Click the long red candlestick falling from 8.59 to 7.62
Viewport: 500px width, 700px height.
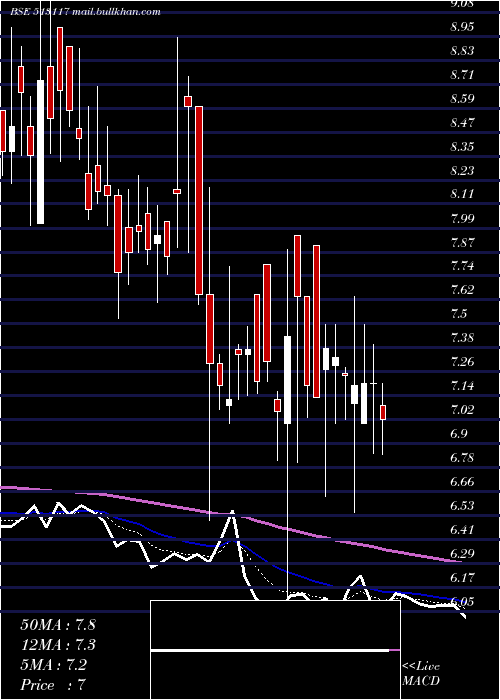[x=199, y=200]
